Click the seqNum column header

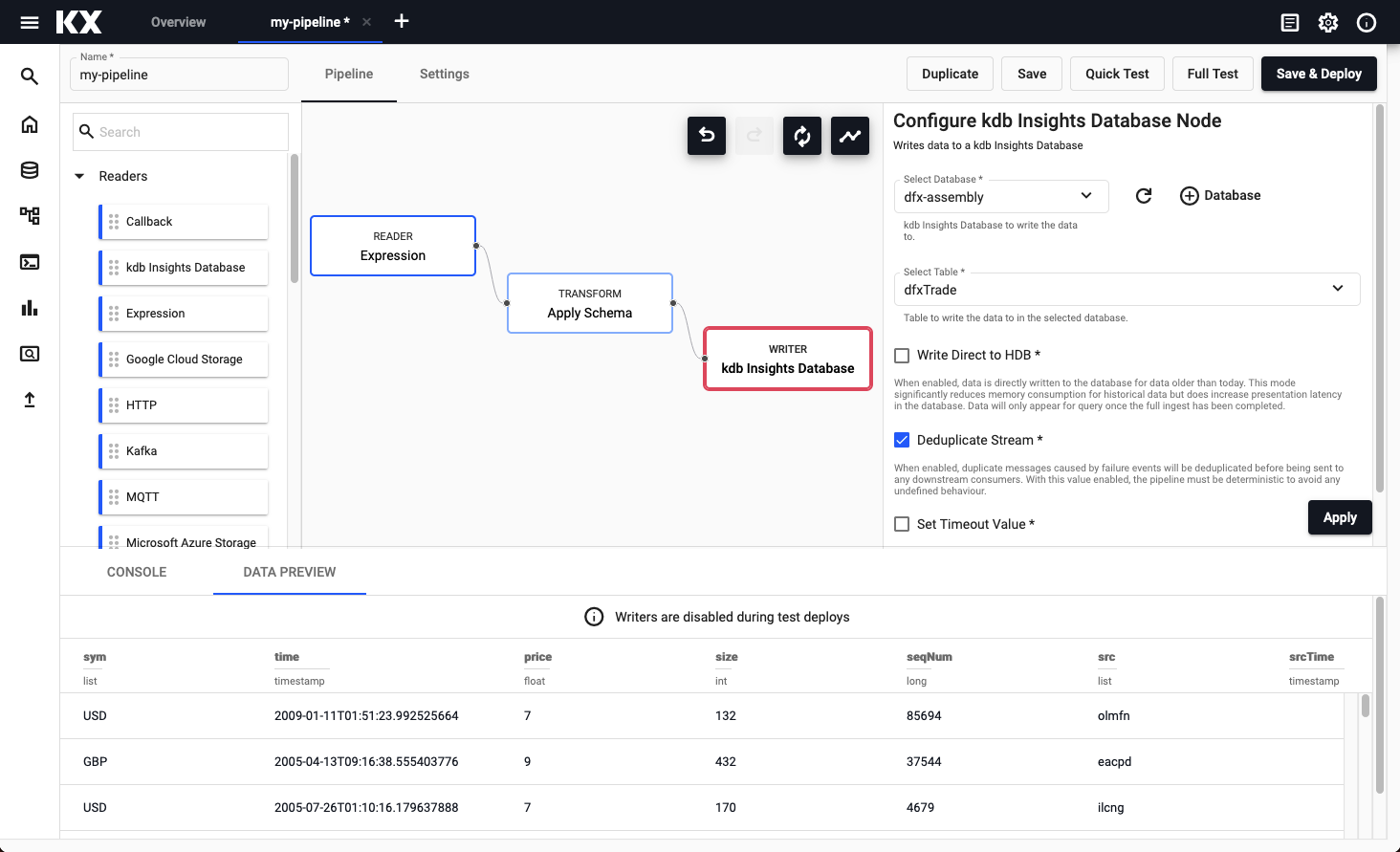pos(930,657)
